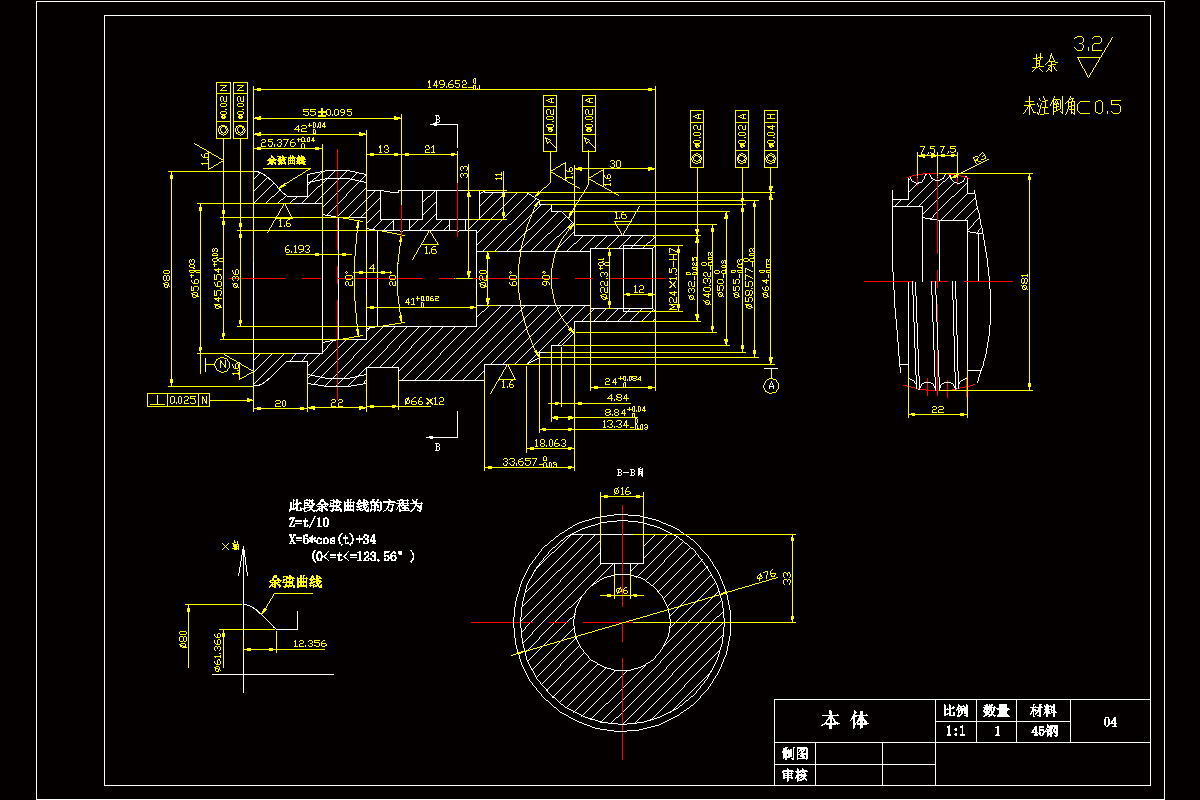Click the '数量' title block header
This screenshot has width=1200, height=800.
[x=996, y=711]
